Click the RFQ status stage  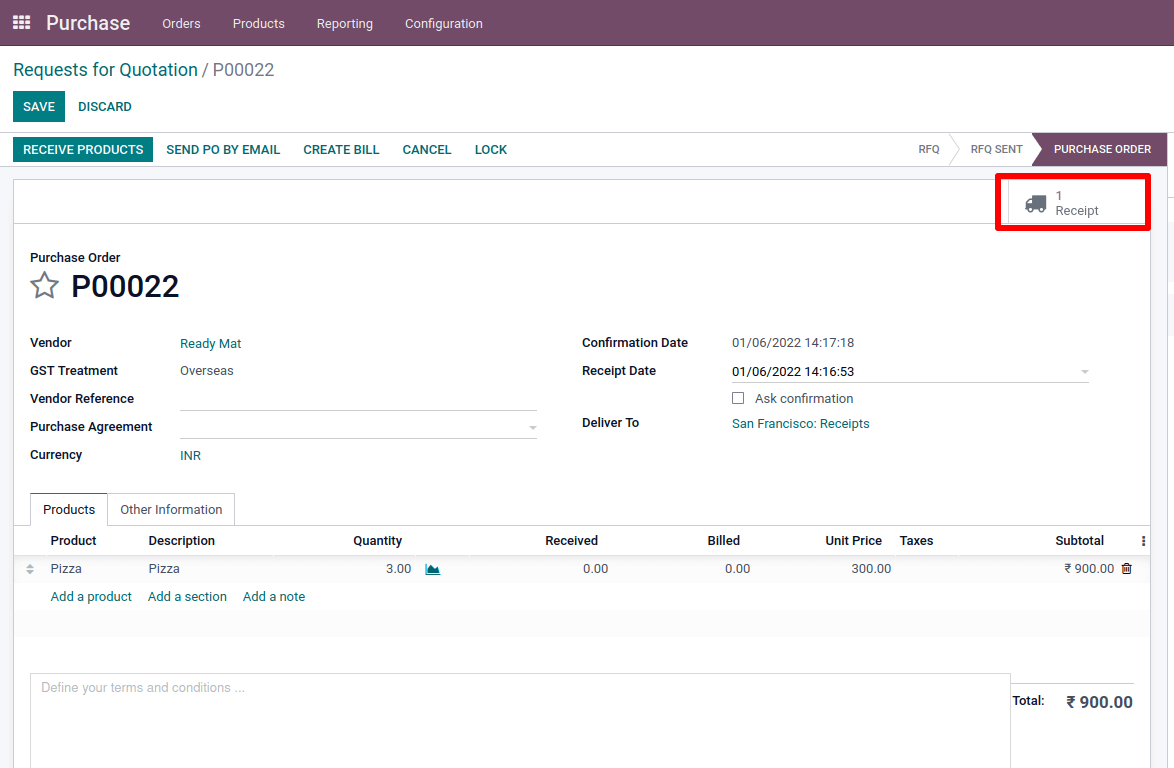(928, 150)
